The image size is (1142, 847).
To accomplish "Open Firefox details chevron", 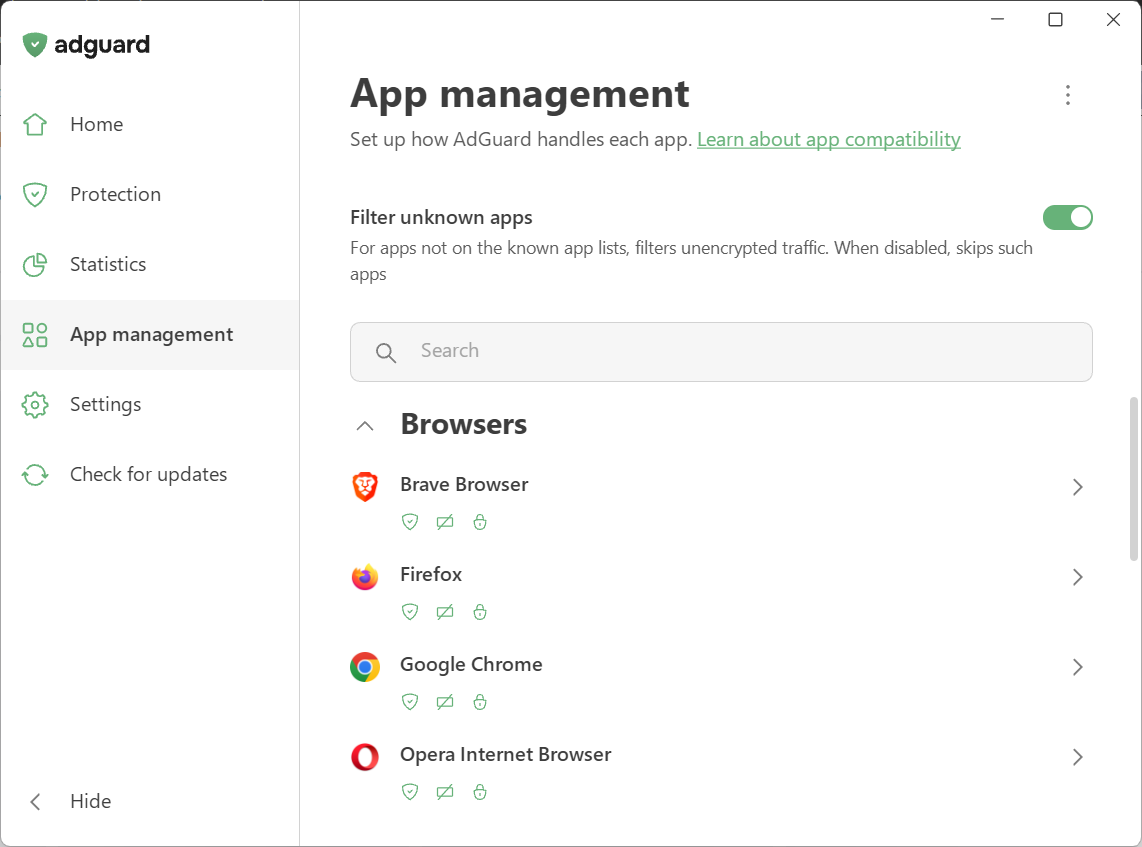I will click(x=1078, y=578).
